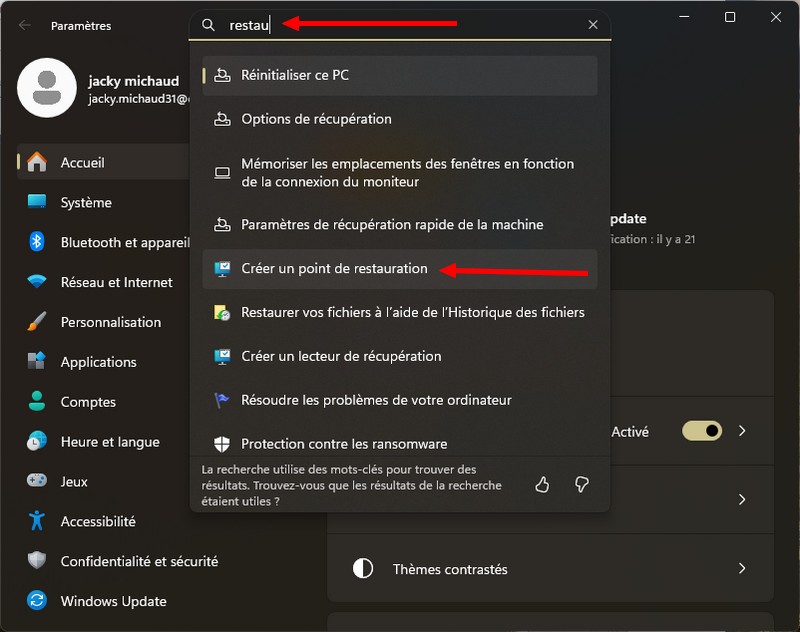800x632 pixels.
Task: Select Réinitialiser ce PC search result
Action: pos(295,75)
